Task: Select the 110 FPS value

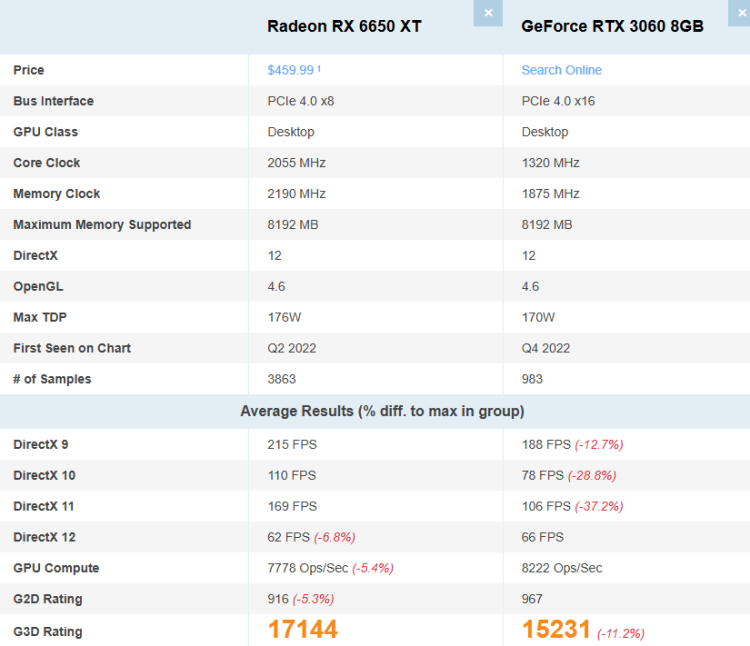Action: (x=291, y=475)
